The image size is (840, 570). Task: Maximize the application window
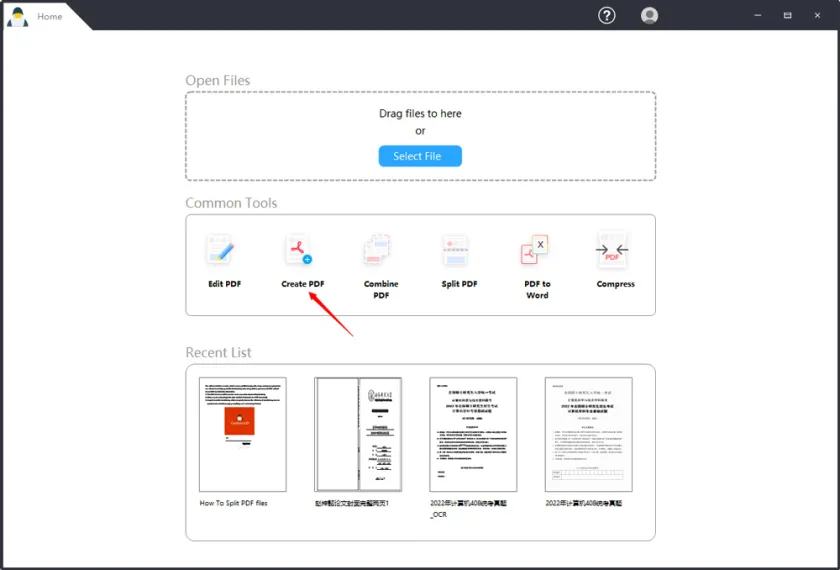tap(787, 15)
